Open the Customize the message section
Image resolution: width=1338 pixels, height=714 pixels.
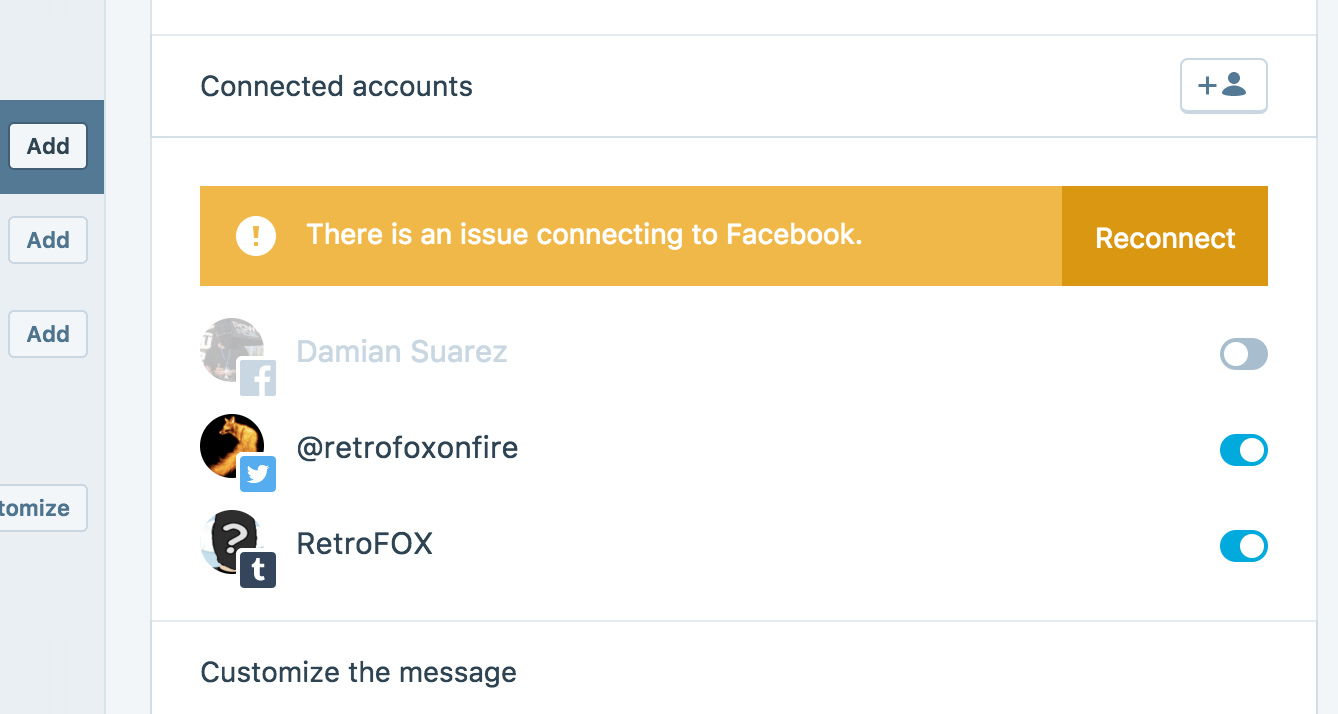358,672
